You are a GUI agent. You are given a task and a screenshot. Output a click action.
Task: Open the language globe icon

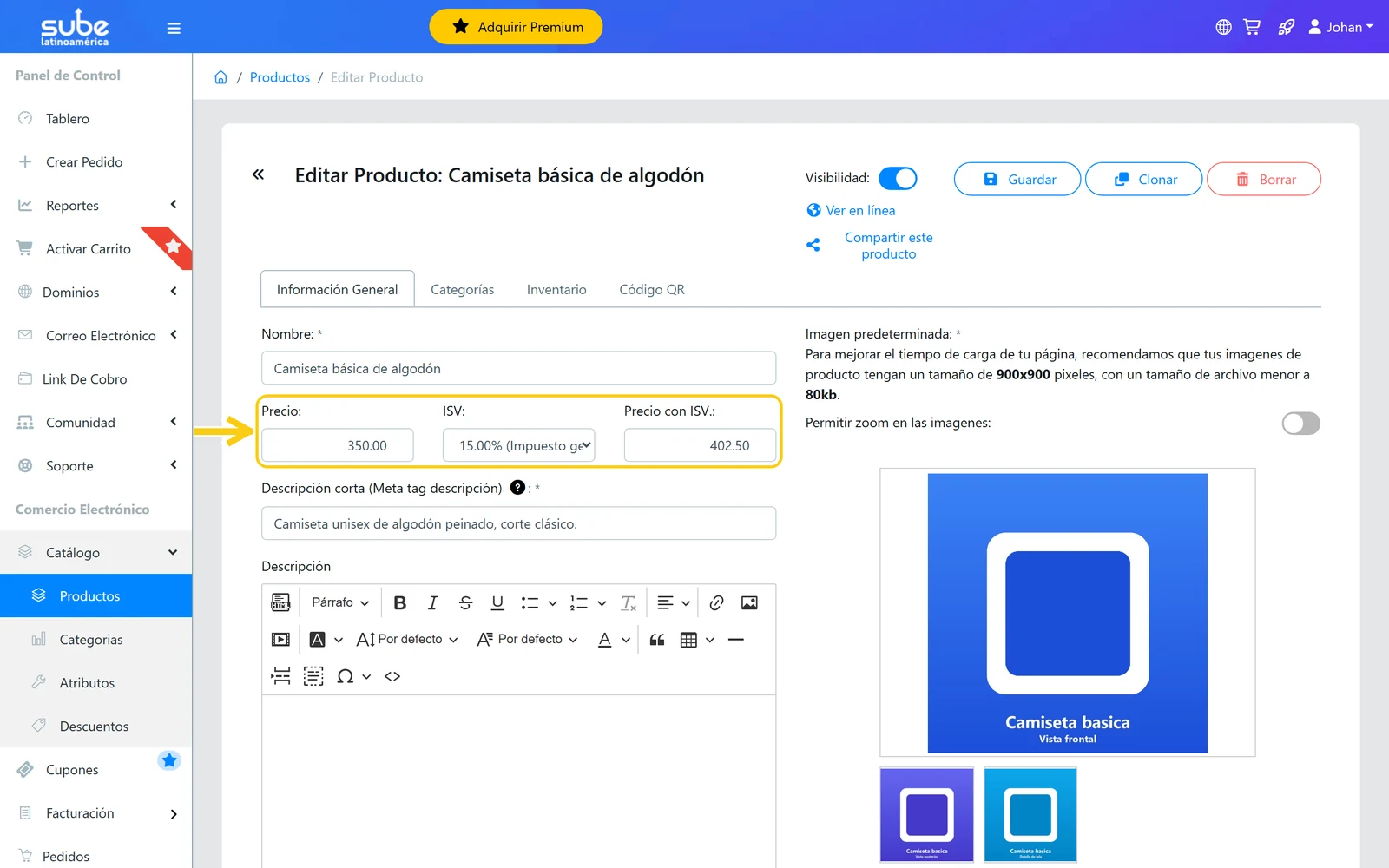click(x=1223, y=27)
